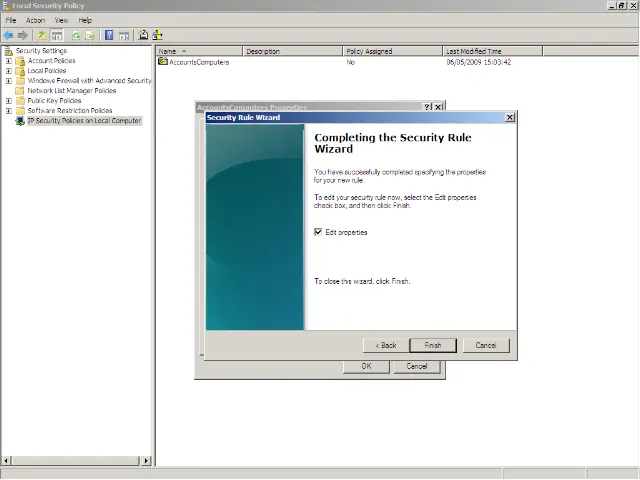Click the Forward arrow toolbar icon
The height and width of the screenshot is (480, 640).
click(x=22, y=35)
